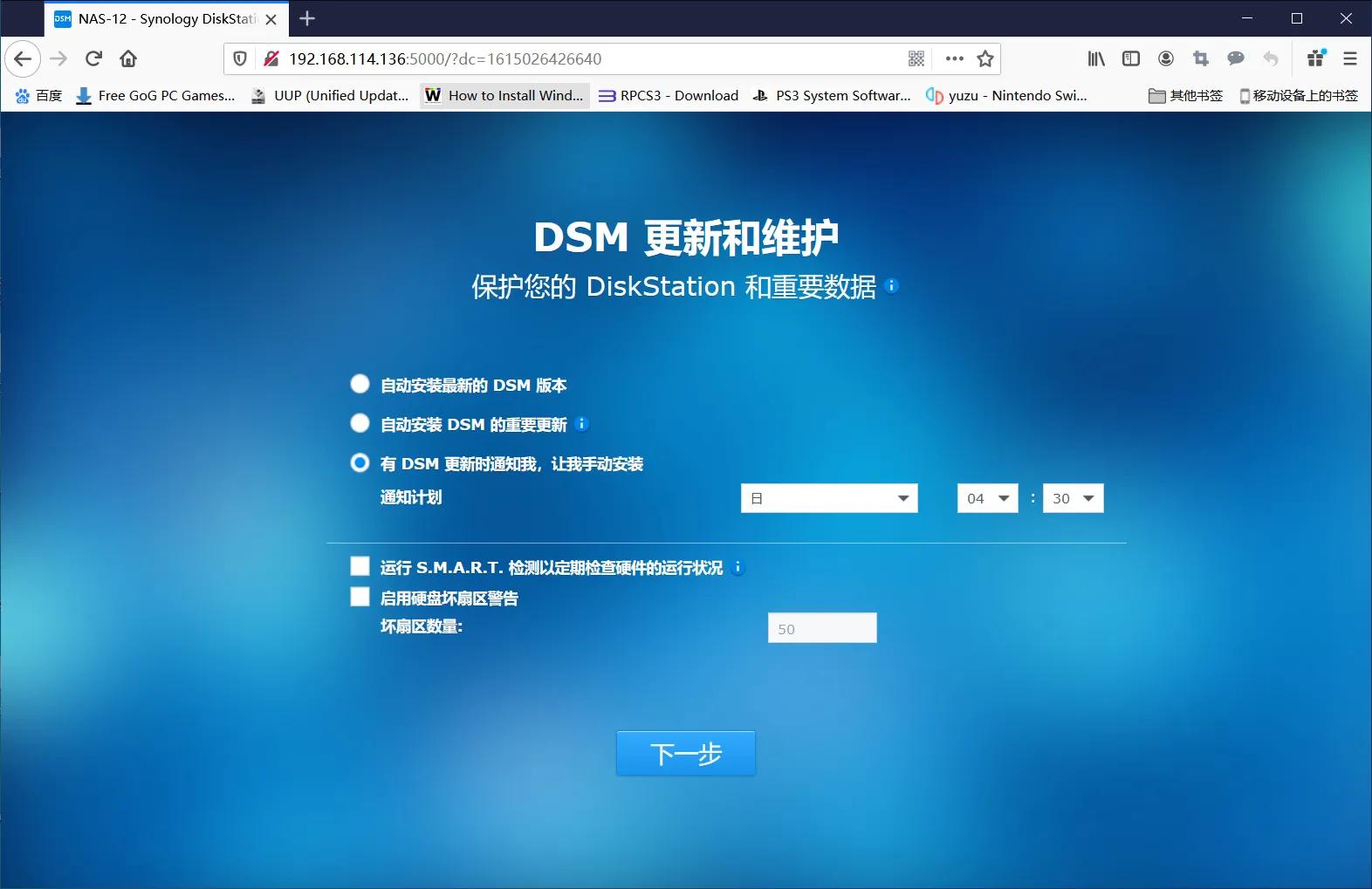Click the chat bubble toolbar icon
1372x889 pixels.
point(1236,59)
